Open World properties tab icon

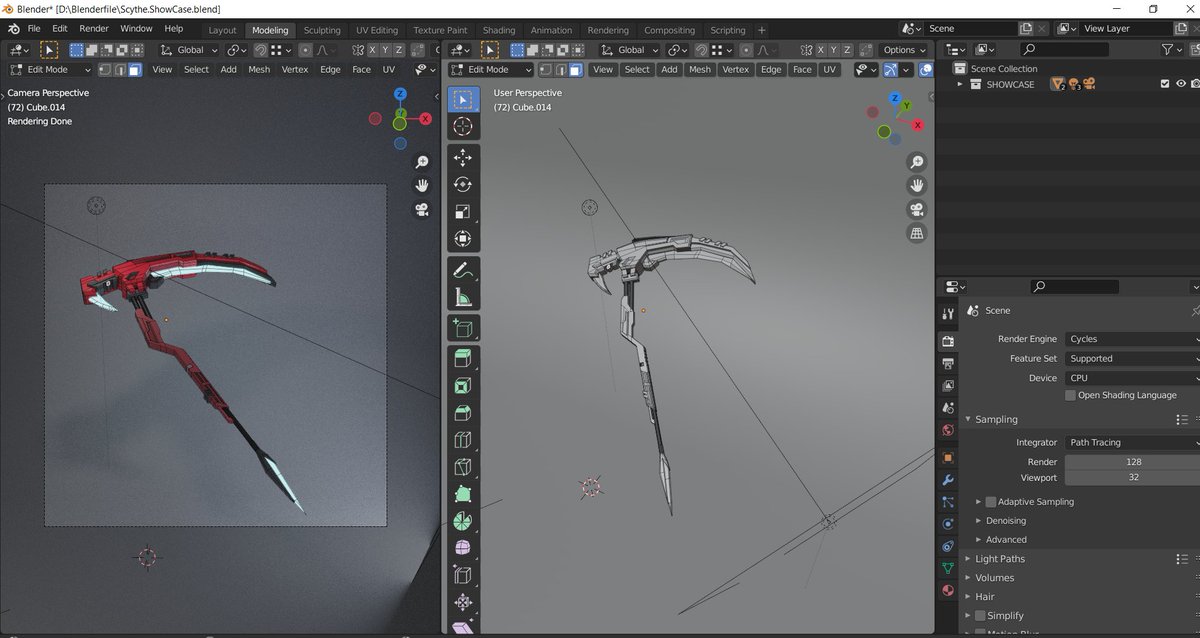948,430
